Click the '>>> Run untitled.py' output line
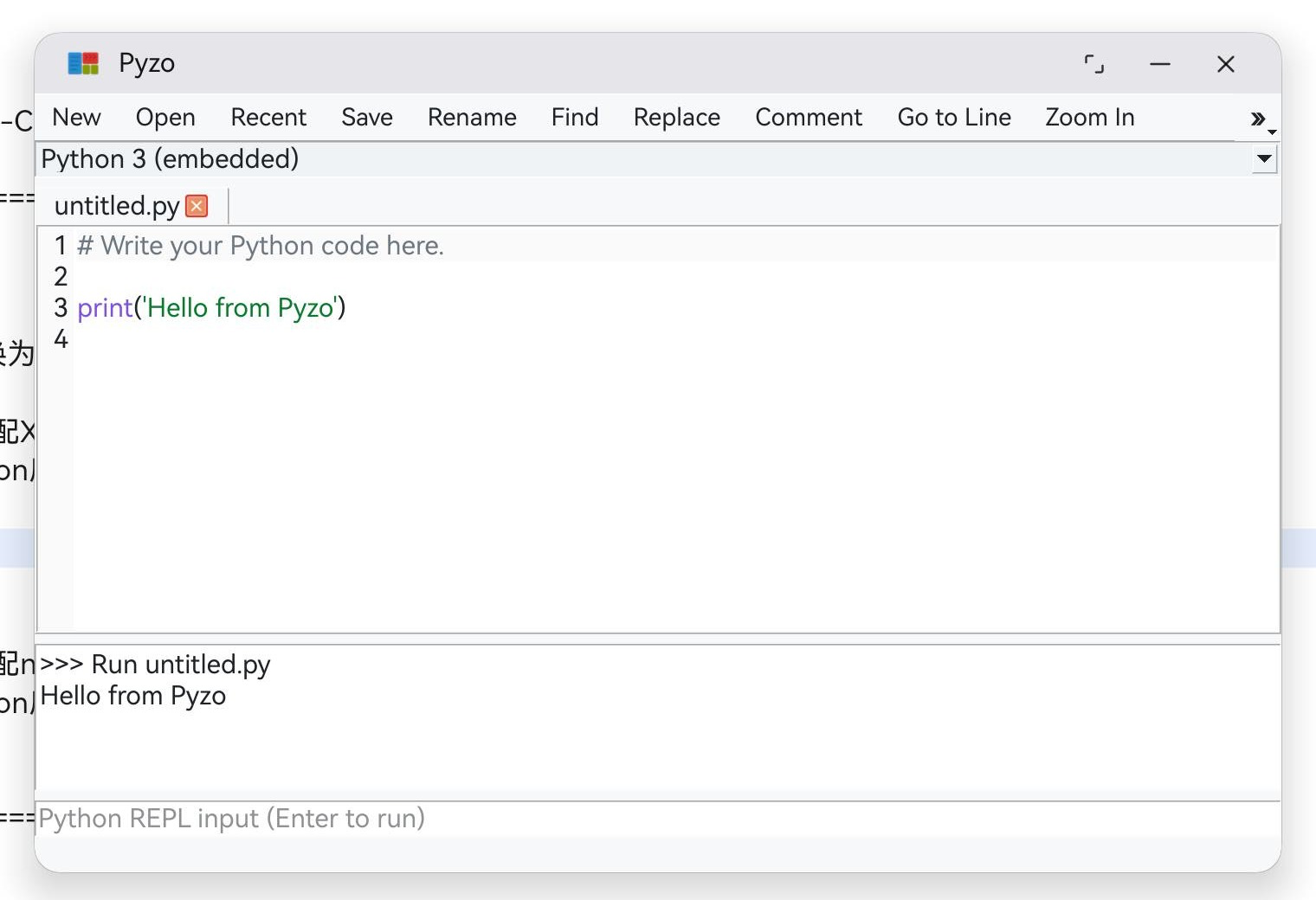Viewport: 1316px width, 900px height. [x=155, y=665]
